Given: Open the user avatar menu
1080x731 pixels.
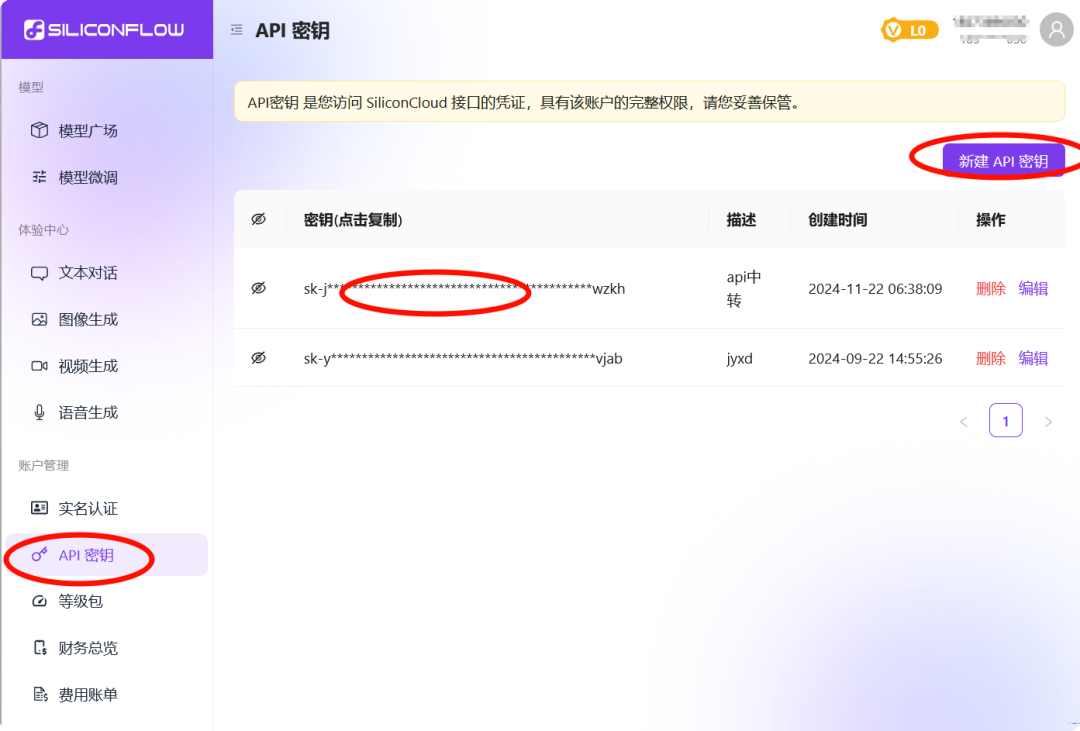Looking at the screenshot, I should point(1056,30).
